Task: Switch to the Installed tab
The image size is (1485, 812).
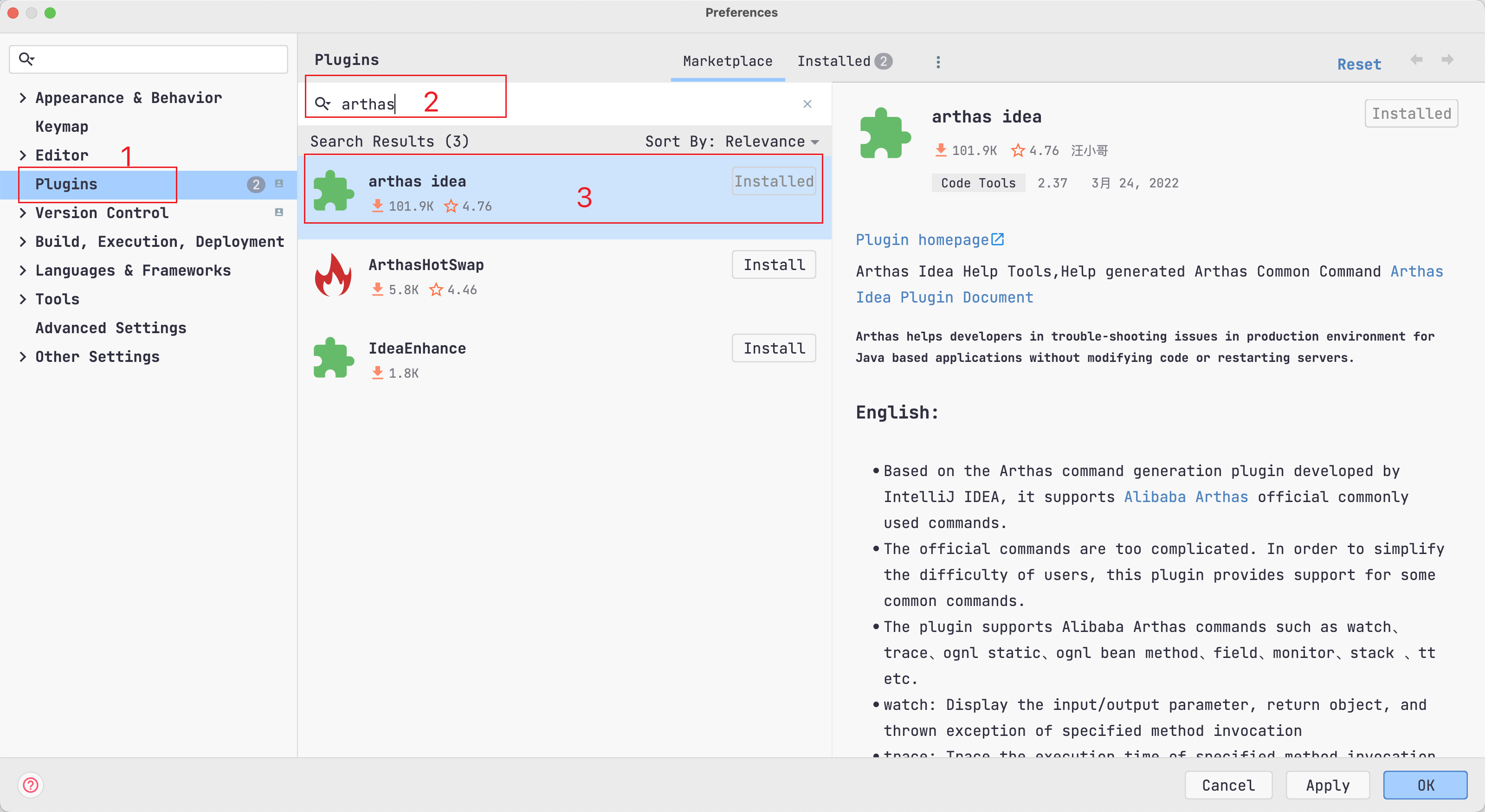Action: click(845, 61)
